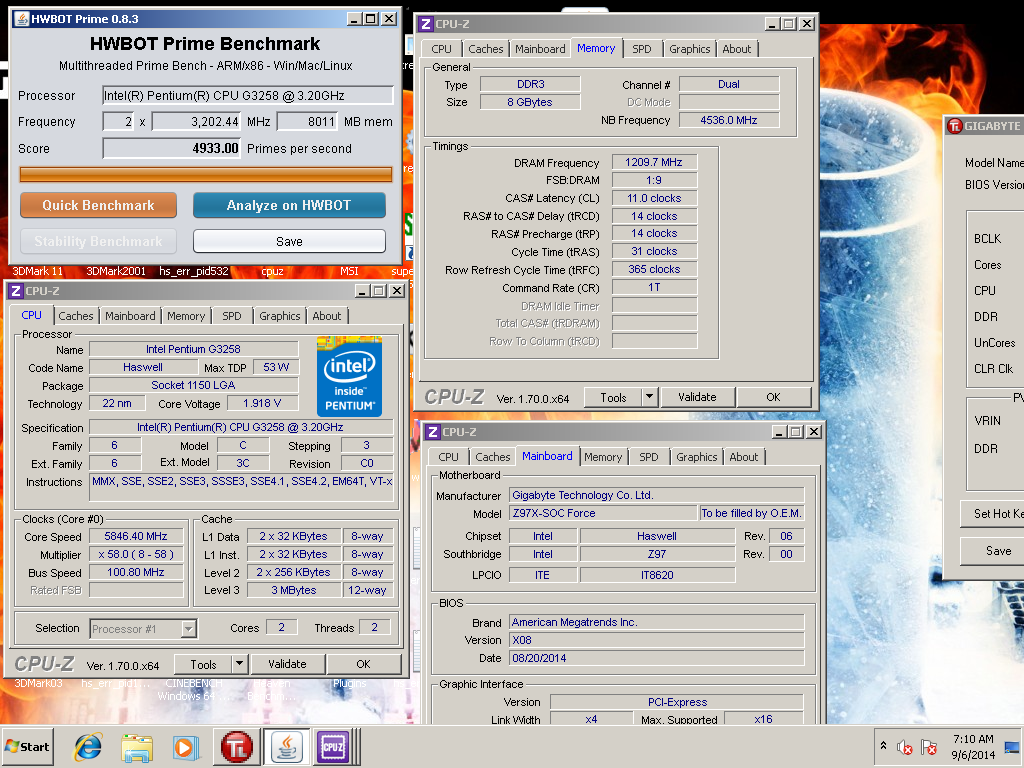Click Set Hot Key button in Gigabyte window

(x=993, y=514)
